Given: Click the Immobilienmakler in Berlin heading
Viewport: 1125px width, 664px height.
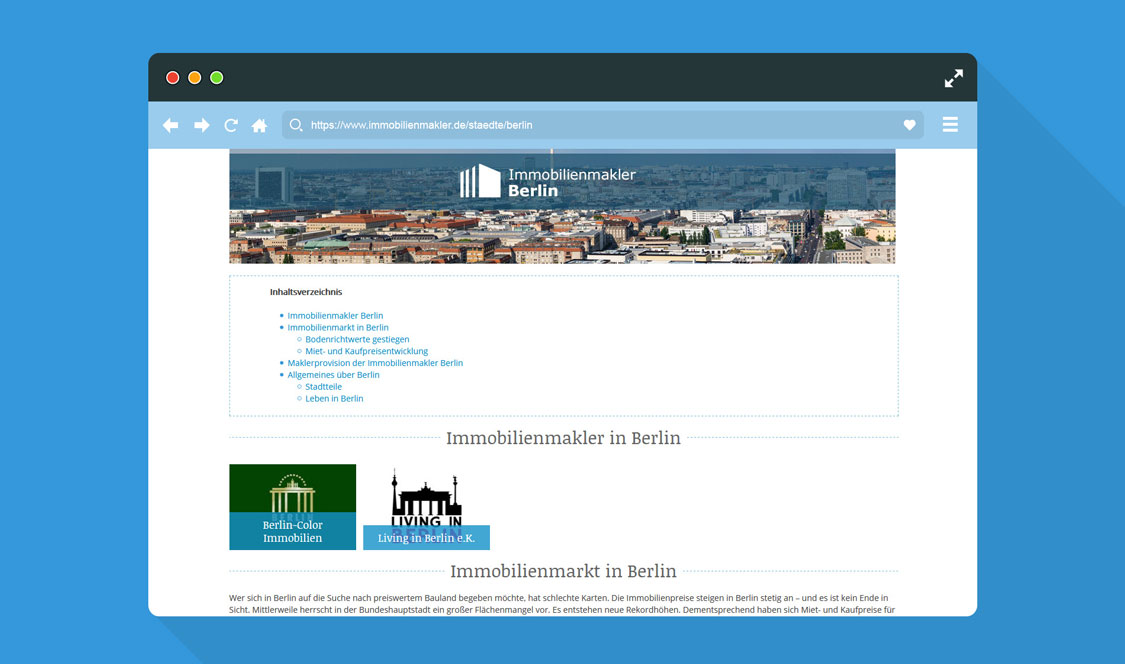Looking at the screenshot, I should click(563, 438).
